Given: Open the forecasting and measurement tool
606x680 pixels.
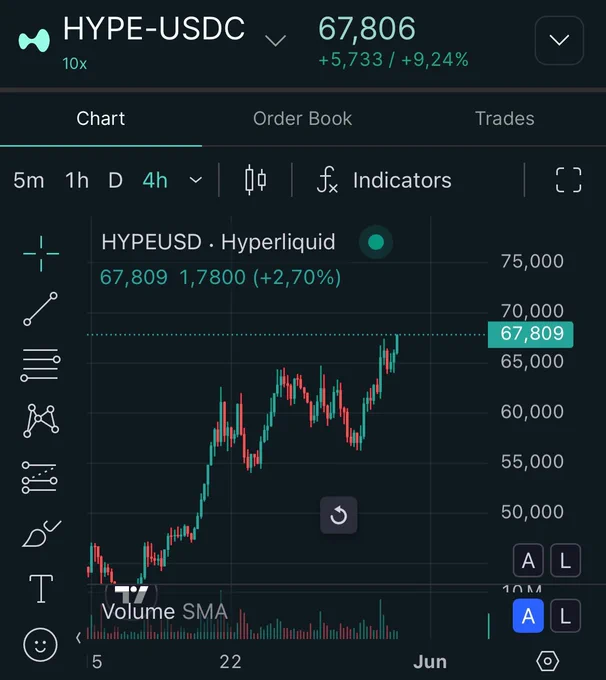Looking at the screenshot, I should tap(39, 477).
